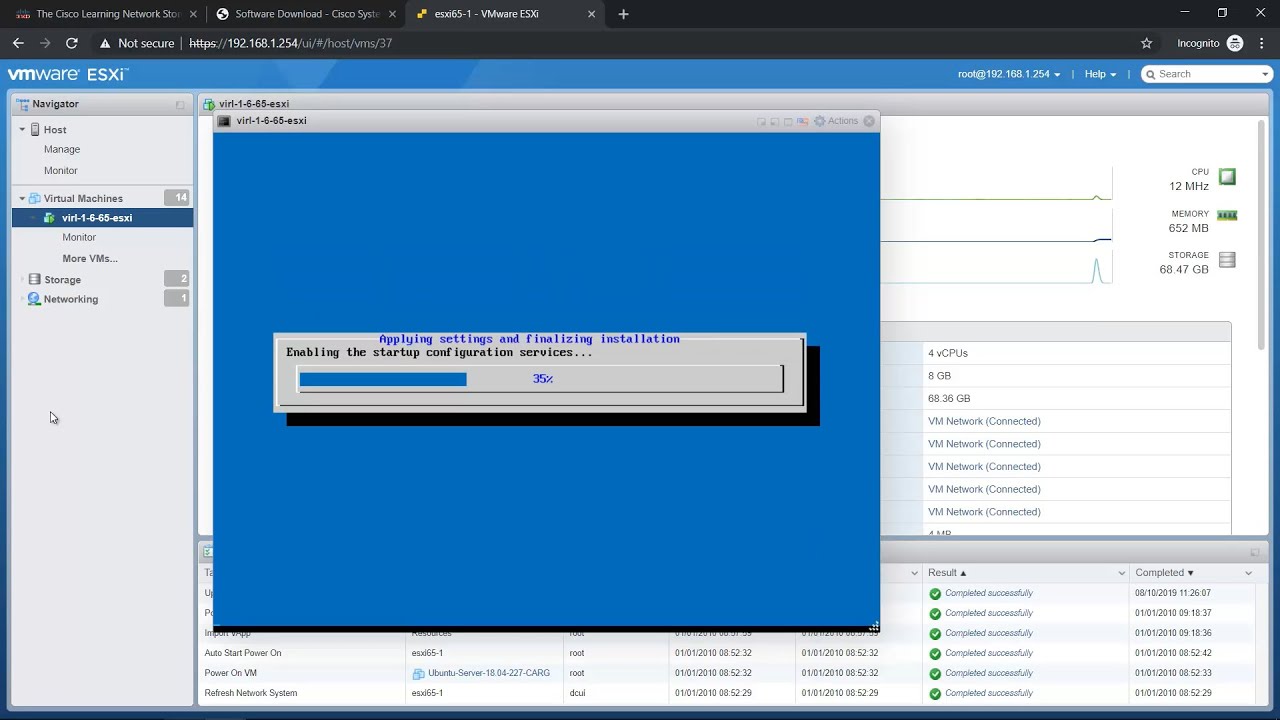Open Chrome three-dot menu

1262,43
